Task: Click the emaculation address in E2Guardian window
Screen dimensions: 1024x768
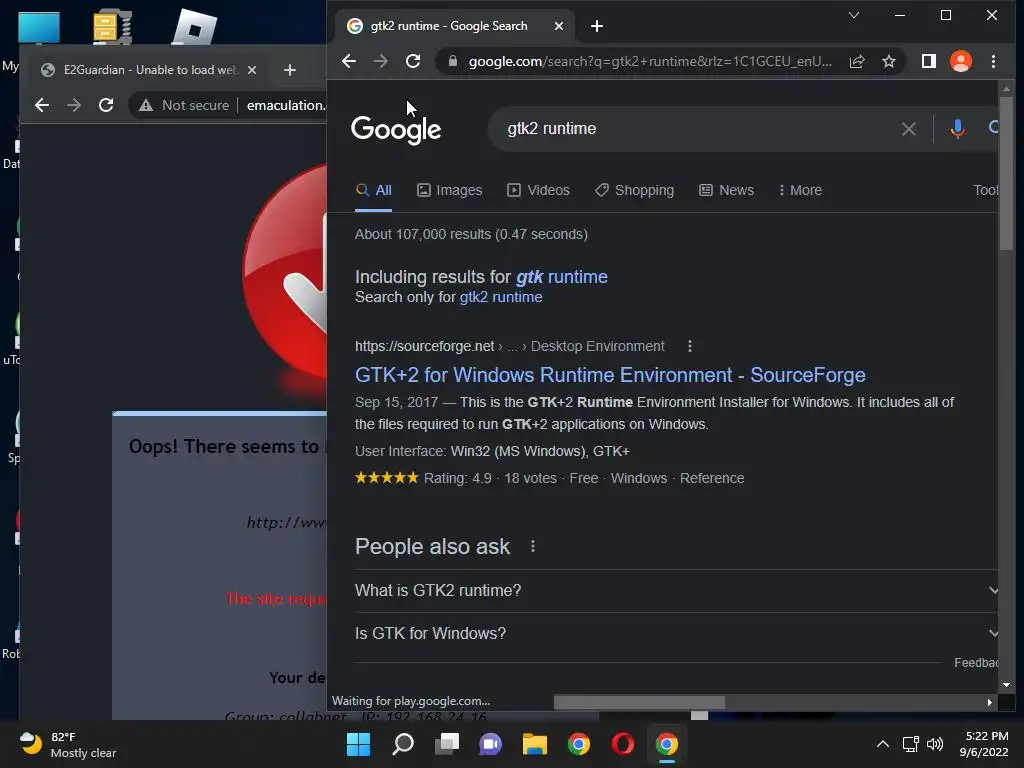Action: click(285, 105)
